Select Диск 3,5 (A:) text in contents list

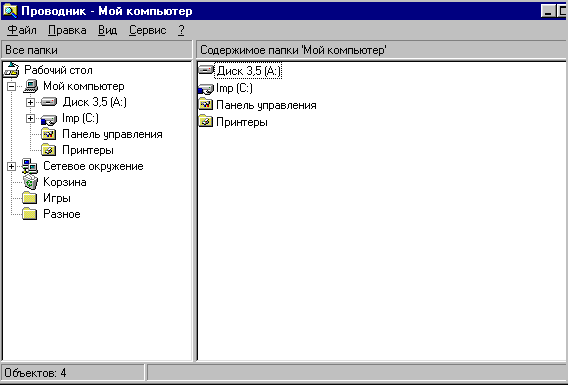coord(248,71)
